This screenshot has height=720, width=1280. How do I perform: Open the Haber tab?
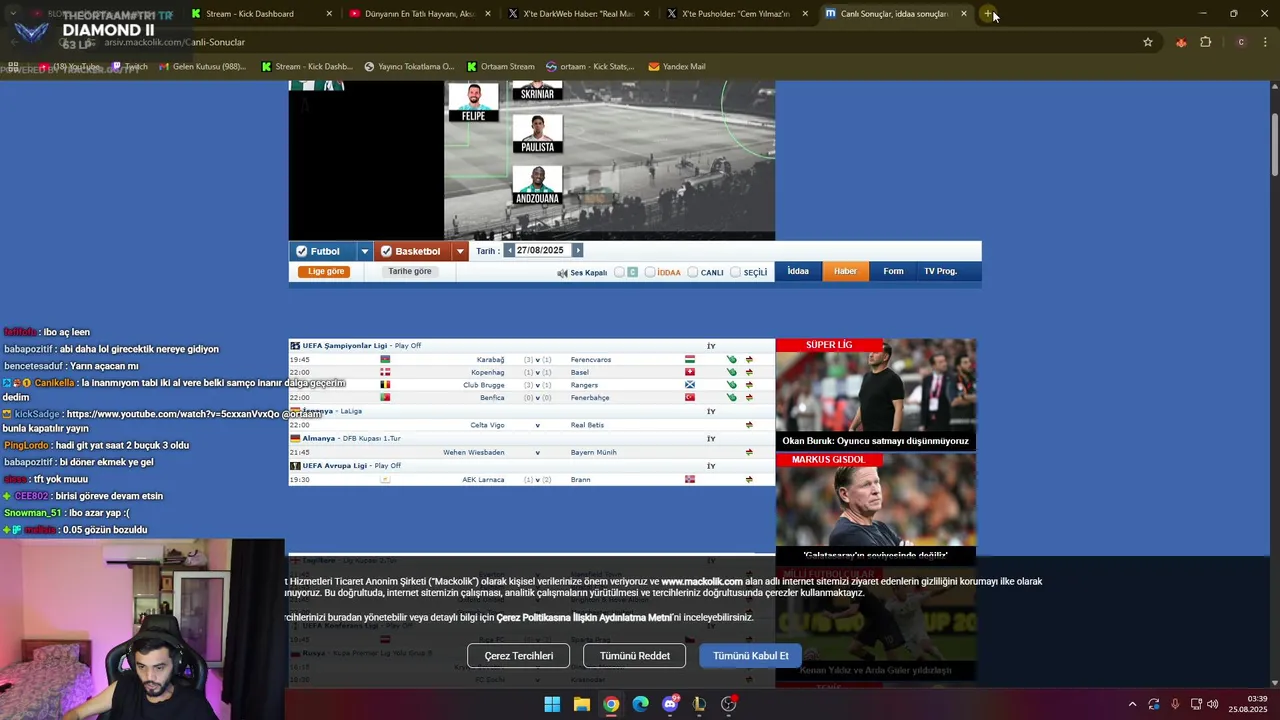[x=845, y=271]
